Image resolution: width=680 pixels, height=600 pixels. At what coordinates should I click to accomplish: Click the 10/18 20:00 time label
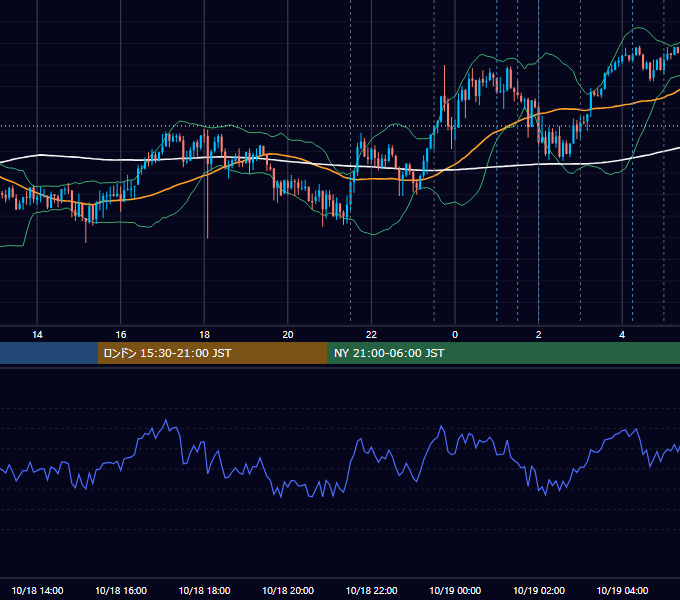288,590
